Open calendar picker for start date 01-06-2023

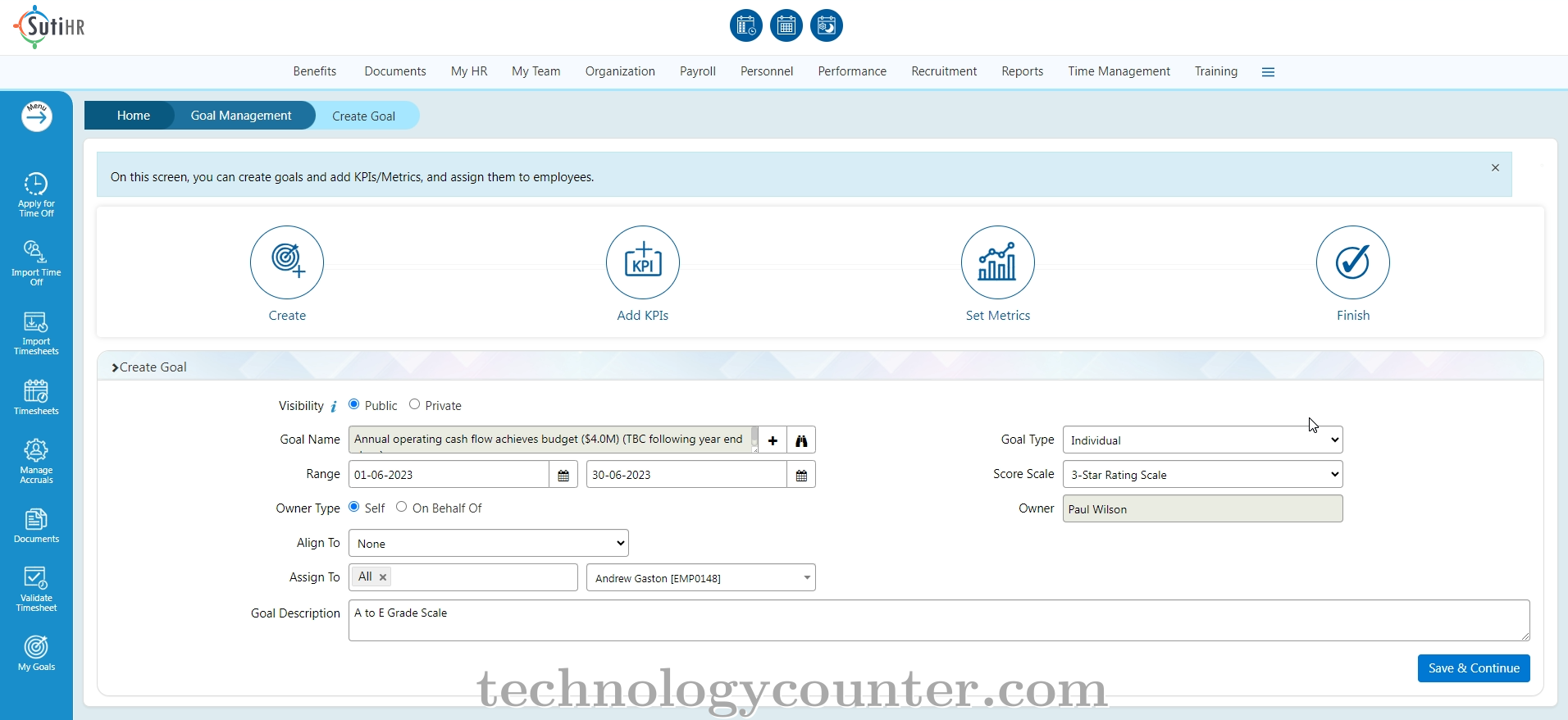[x=563, y=475]
